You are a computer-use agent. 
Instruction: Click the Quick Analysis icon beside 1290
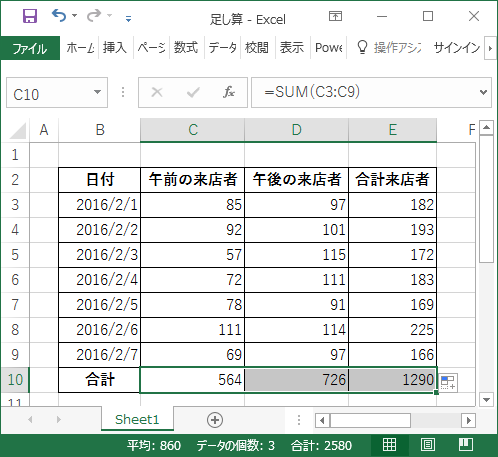448,382
